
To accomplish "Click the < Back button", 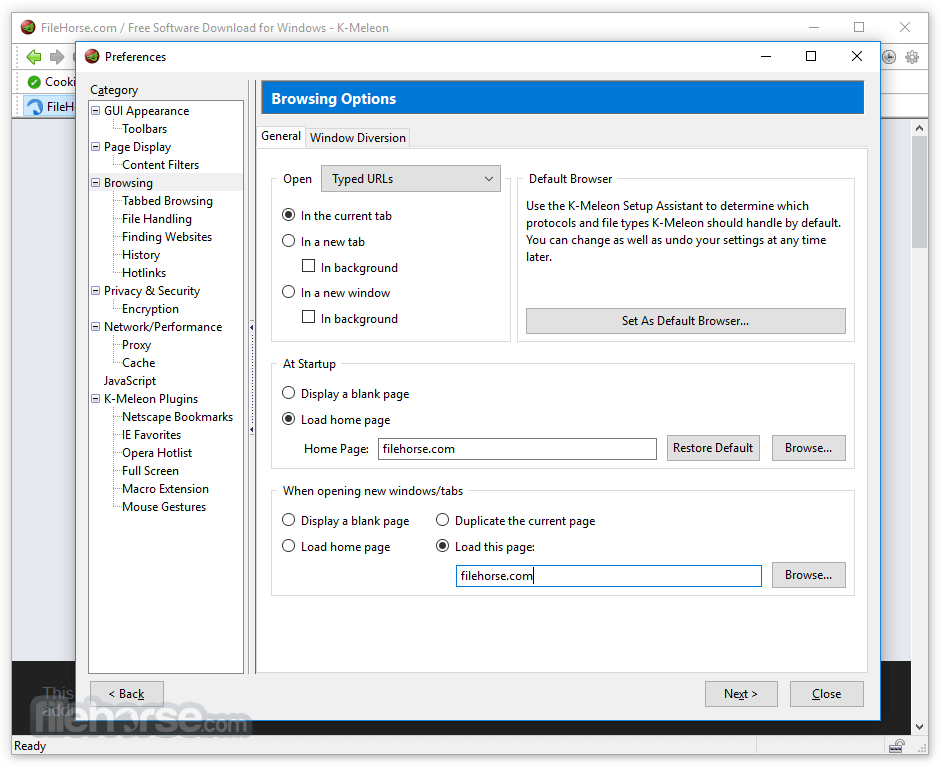I will click(x=127, y=694).
